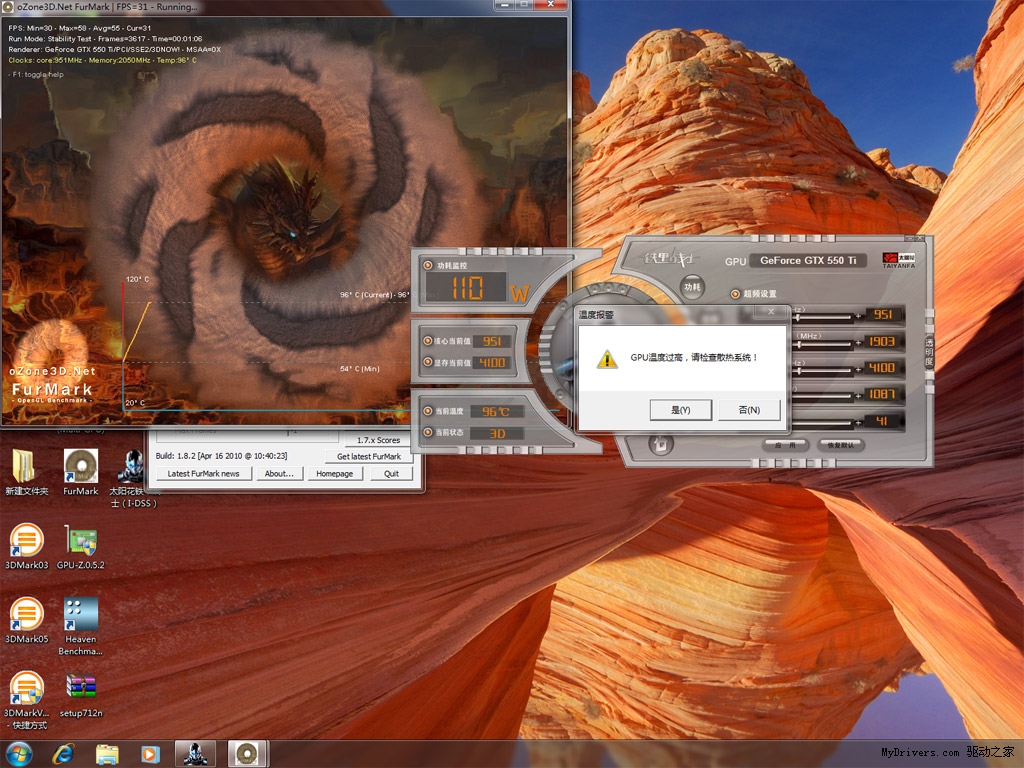This screenshot has width=1024, height=768.
Task: Click the TAIYANFA logo in GPU utility
Action: click(x=899, y=260)
